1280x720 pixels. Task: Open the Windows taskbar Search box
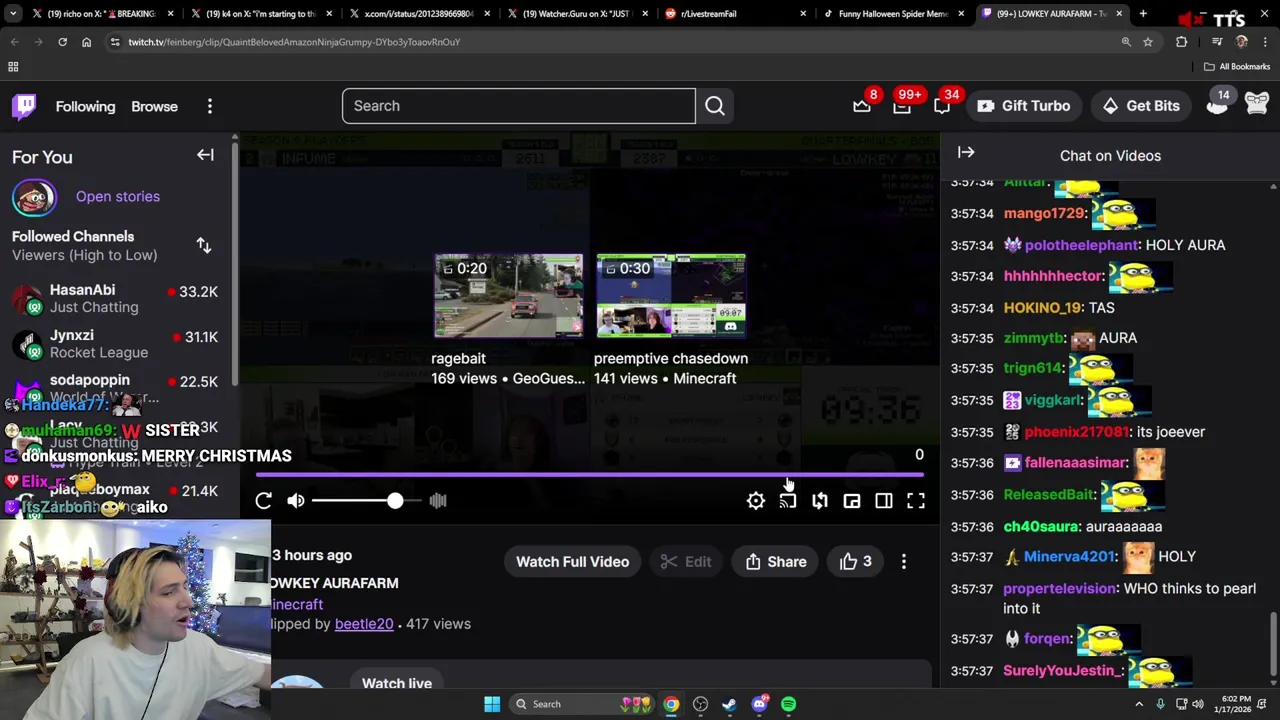(x=581, y=704)
